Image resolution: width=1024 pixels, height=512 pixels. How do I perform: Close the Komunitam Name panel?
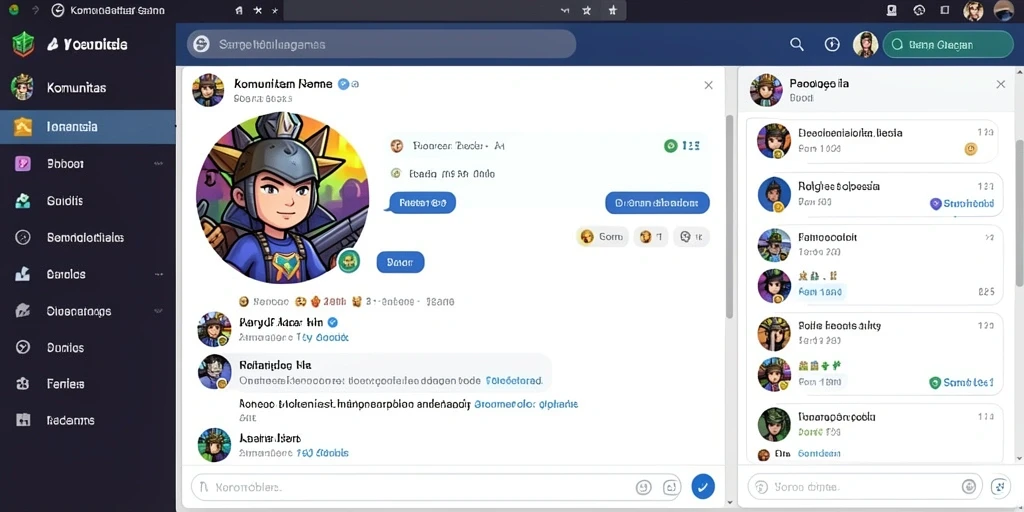[709, 85]
